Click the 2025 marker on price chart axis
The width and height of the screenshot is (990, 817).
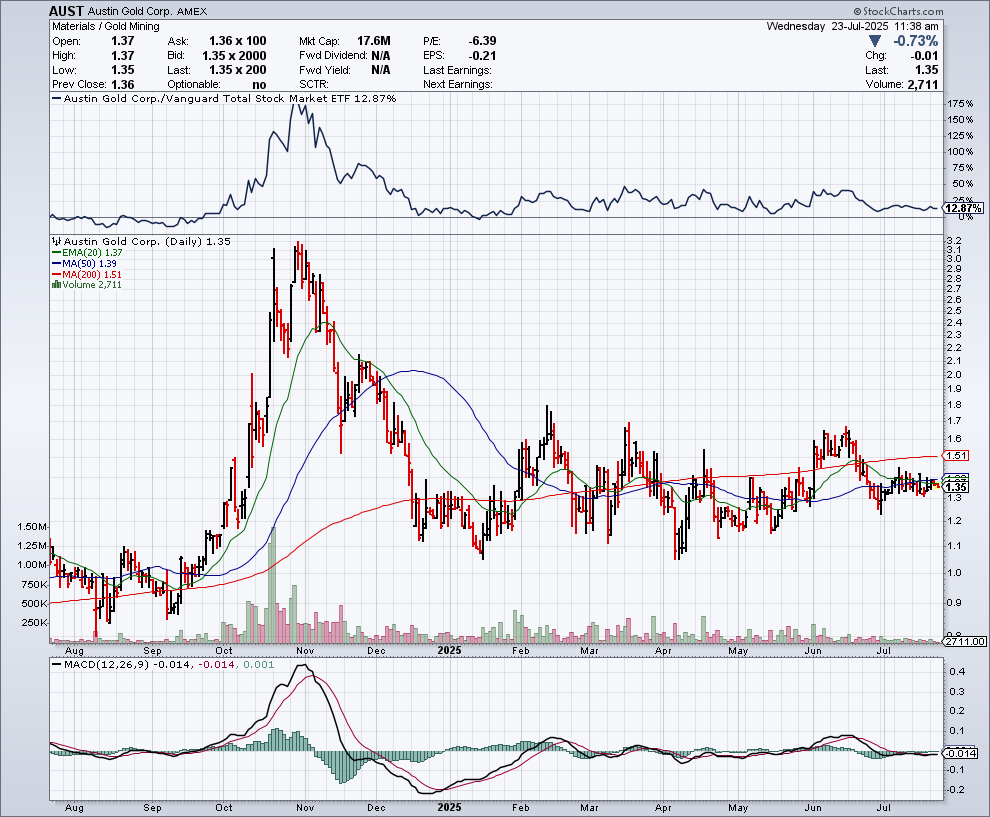(x=450, y=649)
